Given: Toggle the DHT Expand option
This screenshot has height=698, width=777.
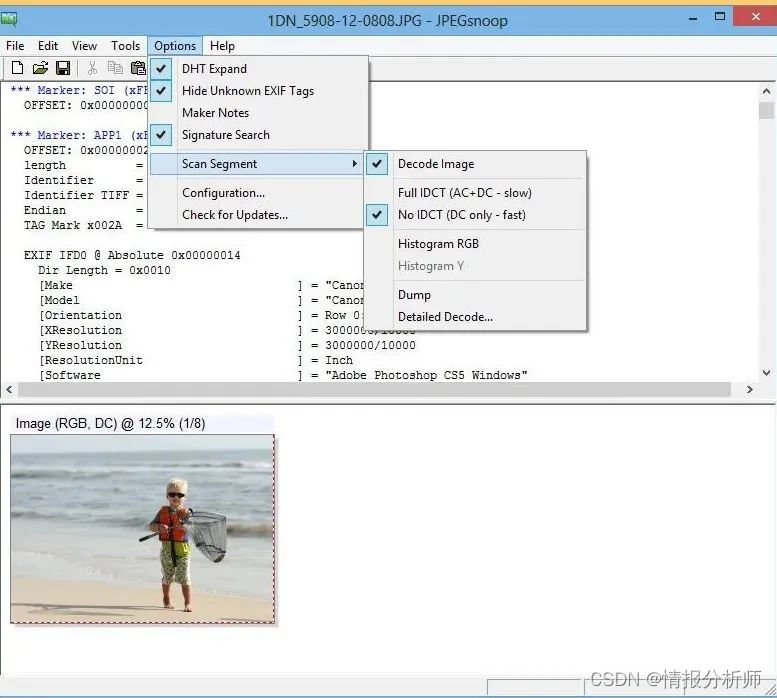Looking at the screenshot, I should tap(258, 69).
